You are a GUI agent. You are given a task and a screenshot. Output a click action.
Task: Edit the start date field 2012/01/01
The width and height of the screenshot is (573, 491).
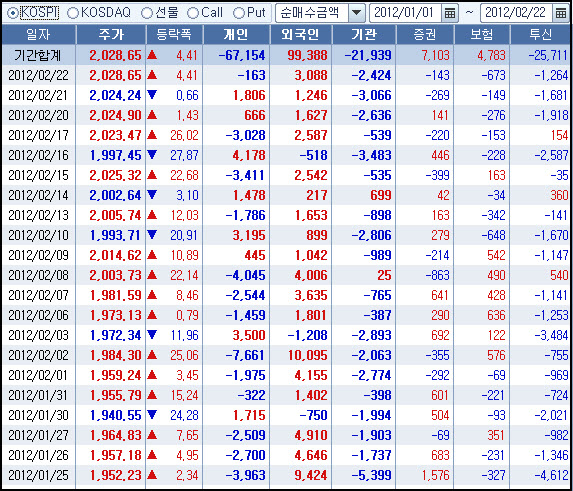(405, 13)
